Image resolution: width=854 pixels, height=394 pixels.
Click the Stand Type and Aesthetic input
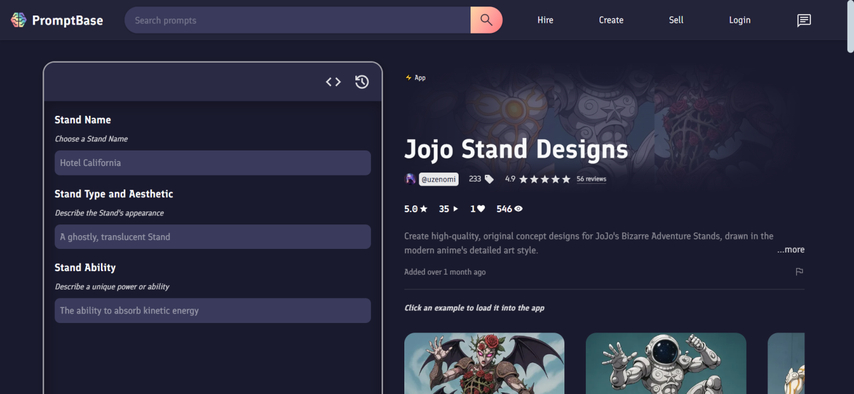pos(212,237)
